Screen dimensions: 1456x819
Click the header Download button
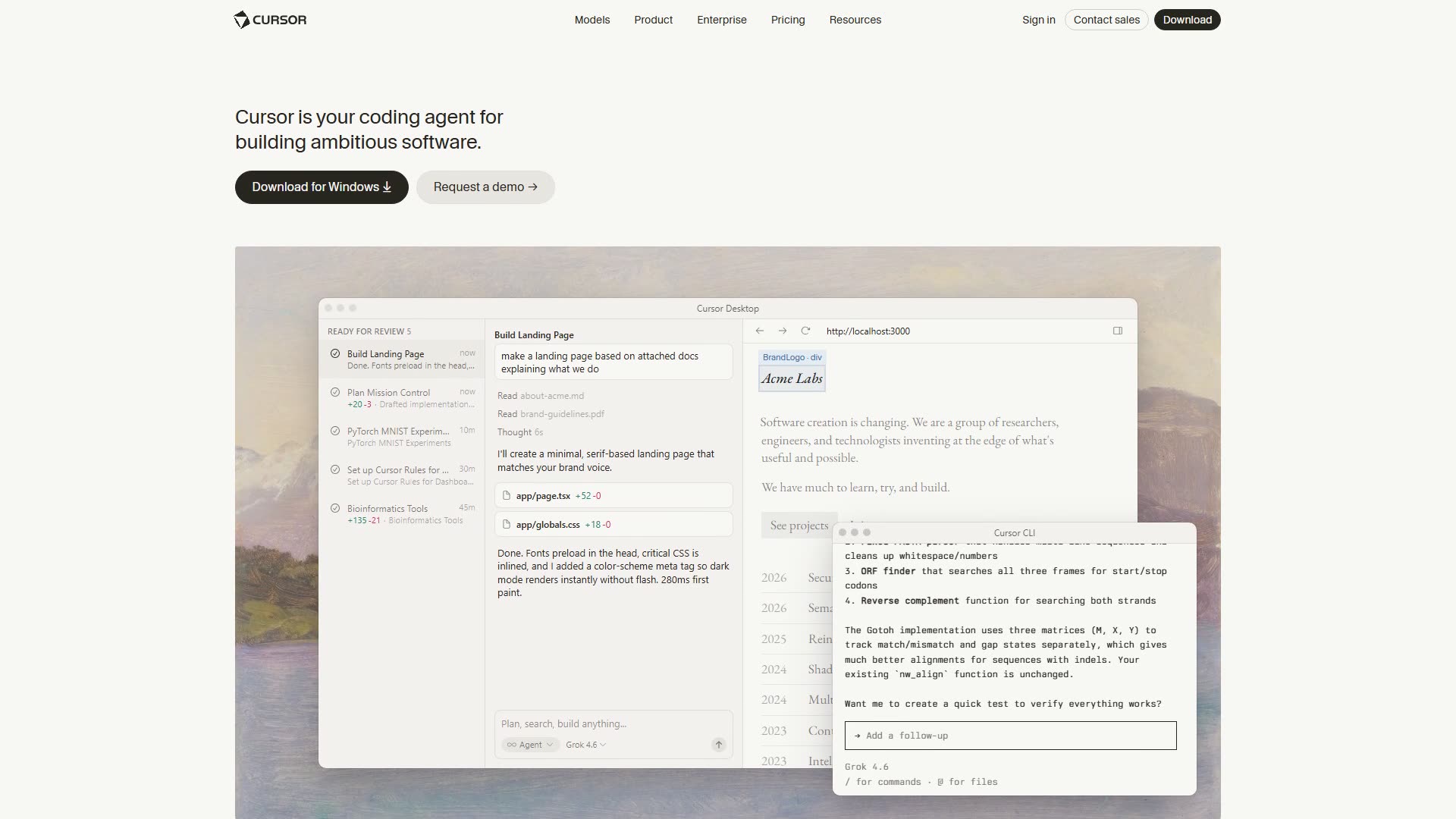click(x=1188, y=20)
